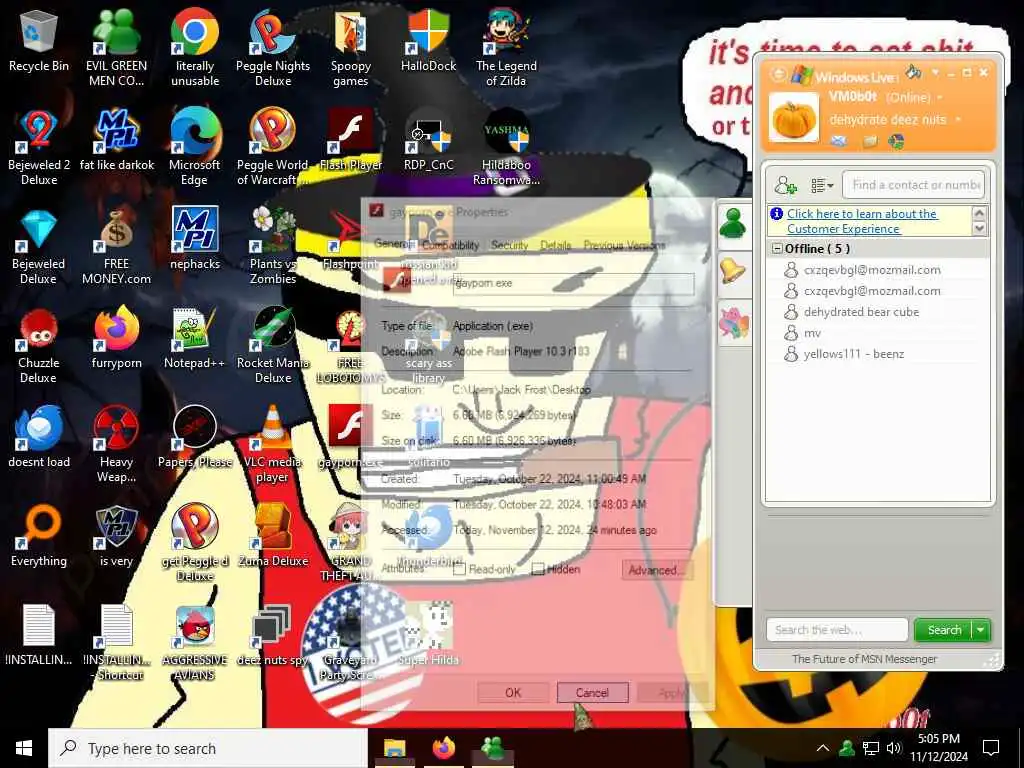This screenshot has height=768, width=1024.
Task: Click the green Search button in Messenger
Action: pyautogui.click(x=944, y=630)
